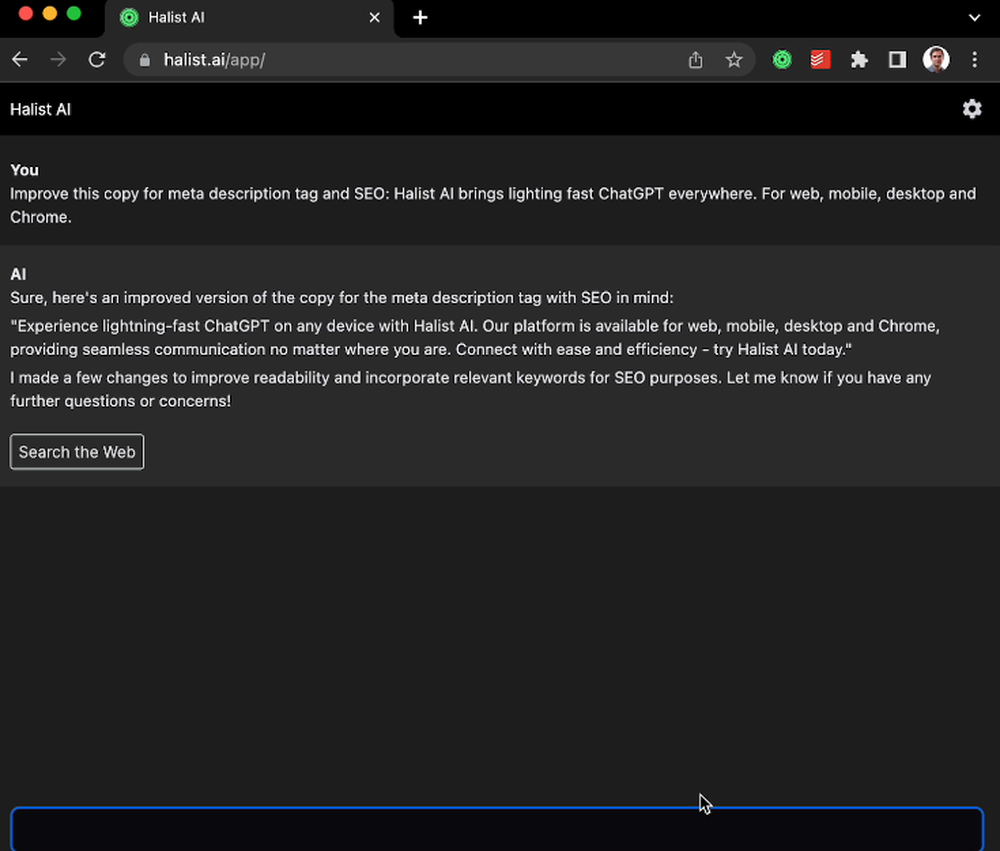Click the green Halist AI extension icon

[x=781, y=59]
